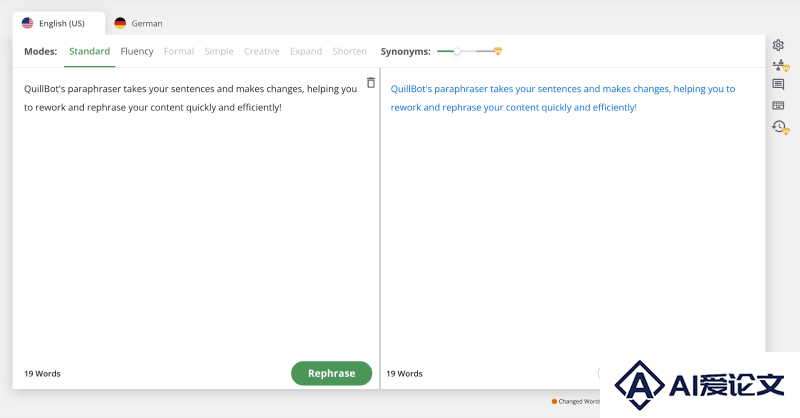Image resolution: width=800 pixels, height=418 pixels.
Task: Select the Shorten mode
Action: 349,51
